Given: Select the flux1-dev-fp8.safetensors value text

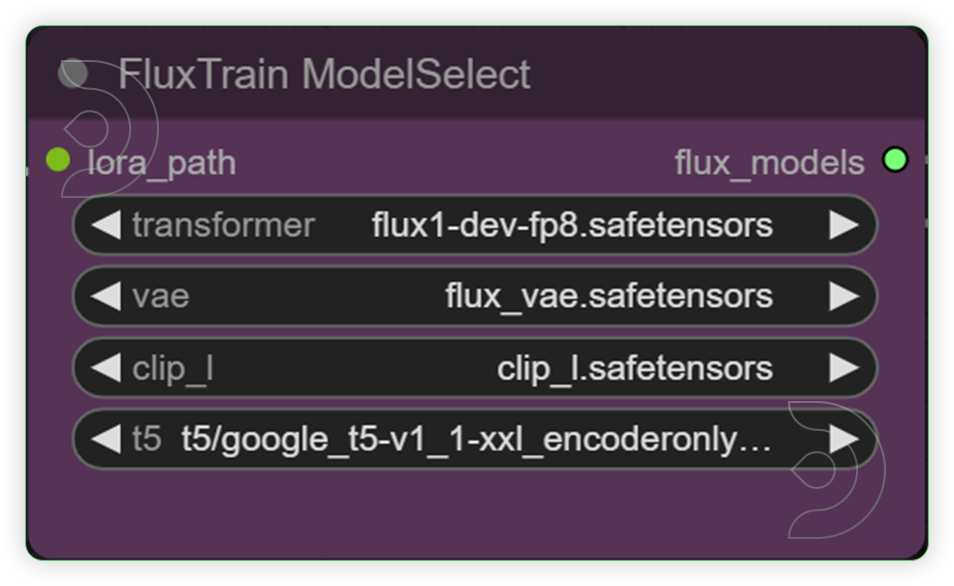Looking at the screenshot, I should 571,225.
